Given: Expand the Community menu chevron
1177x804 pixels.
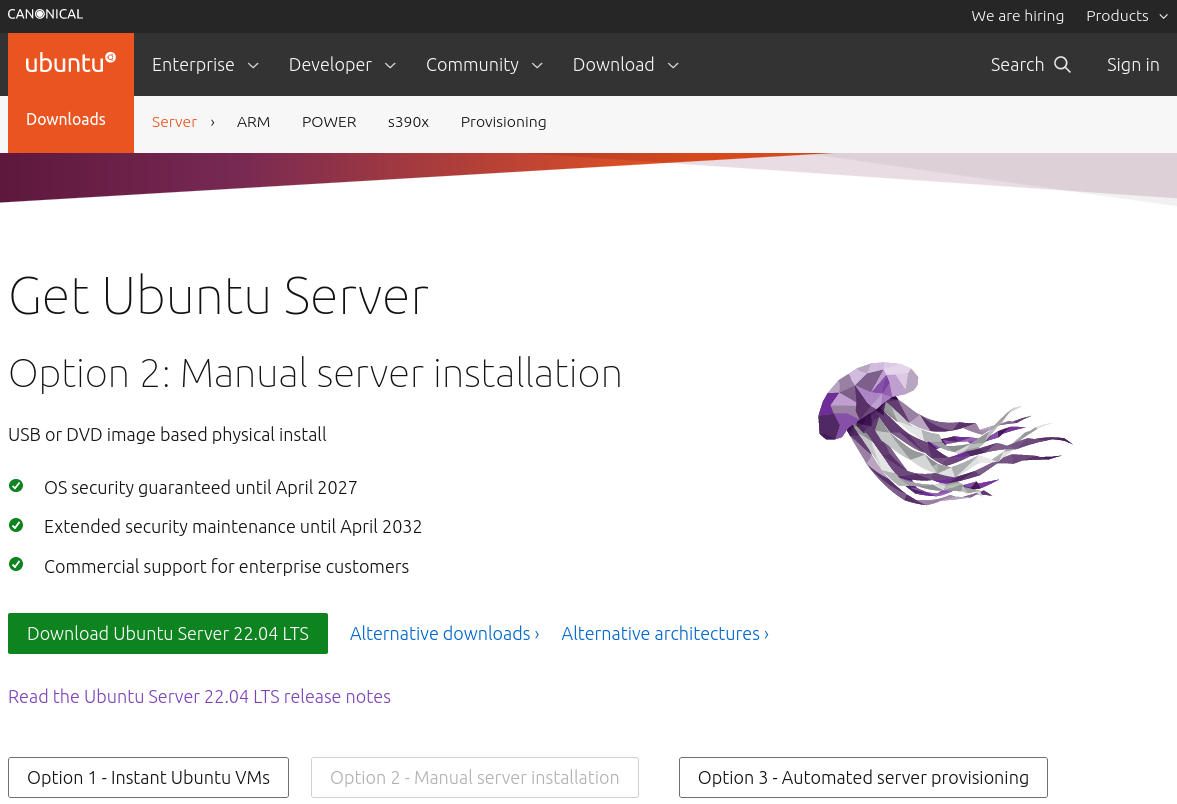Looking at the screenshot, I should tap(537, 66).
